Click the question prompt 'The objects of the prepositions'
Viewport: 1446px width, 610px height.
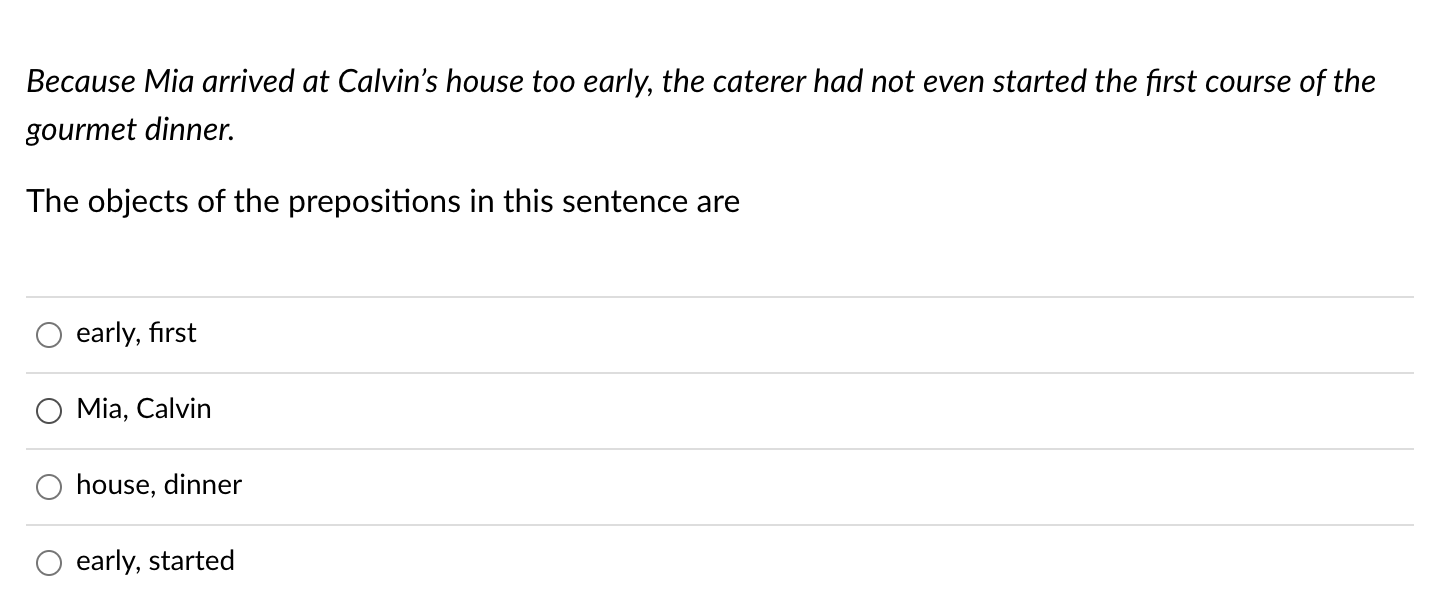tap(383, 202)
